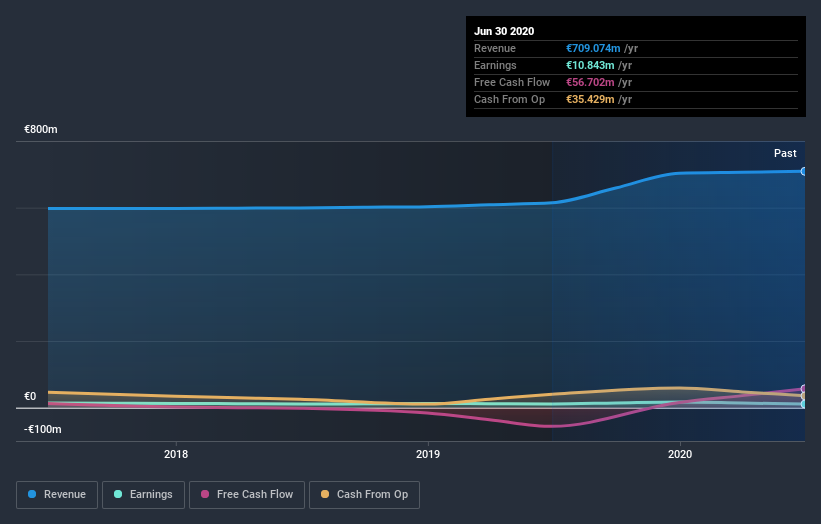821x524 pixels.
Task: Click the 2018 x-axis label
Action: pyautogui.click(x=176, y=454)
